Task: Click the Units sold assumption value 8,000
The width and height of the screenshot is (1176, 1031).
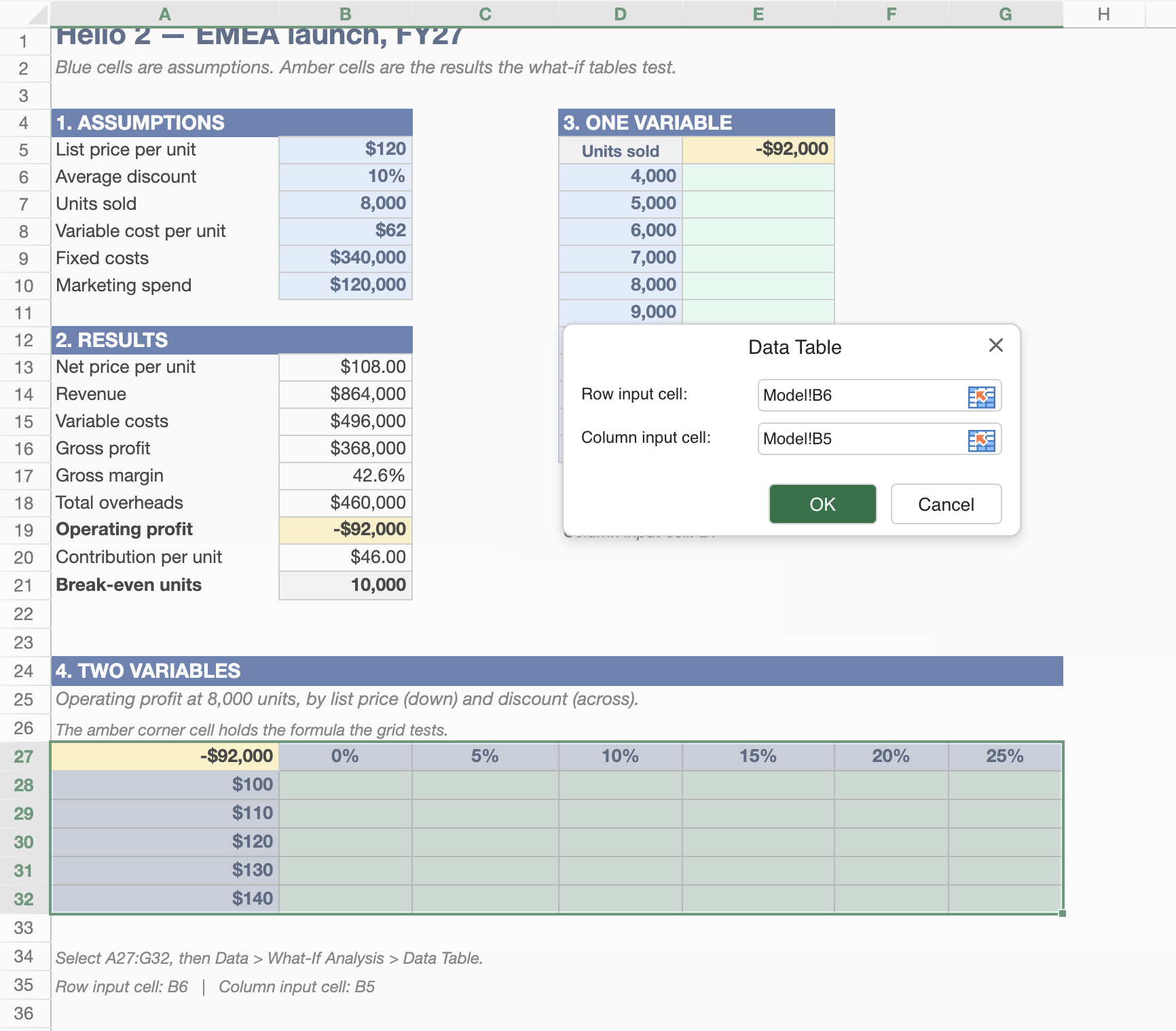Action: (x=345, y=204)
